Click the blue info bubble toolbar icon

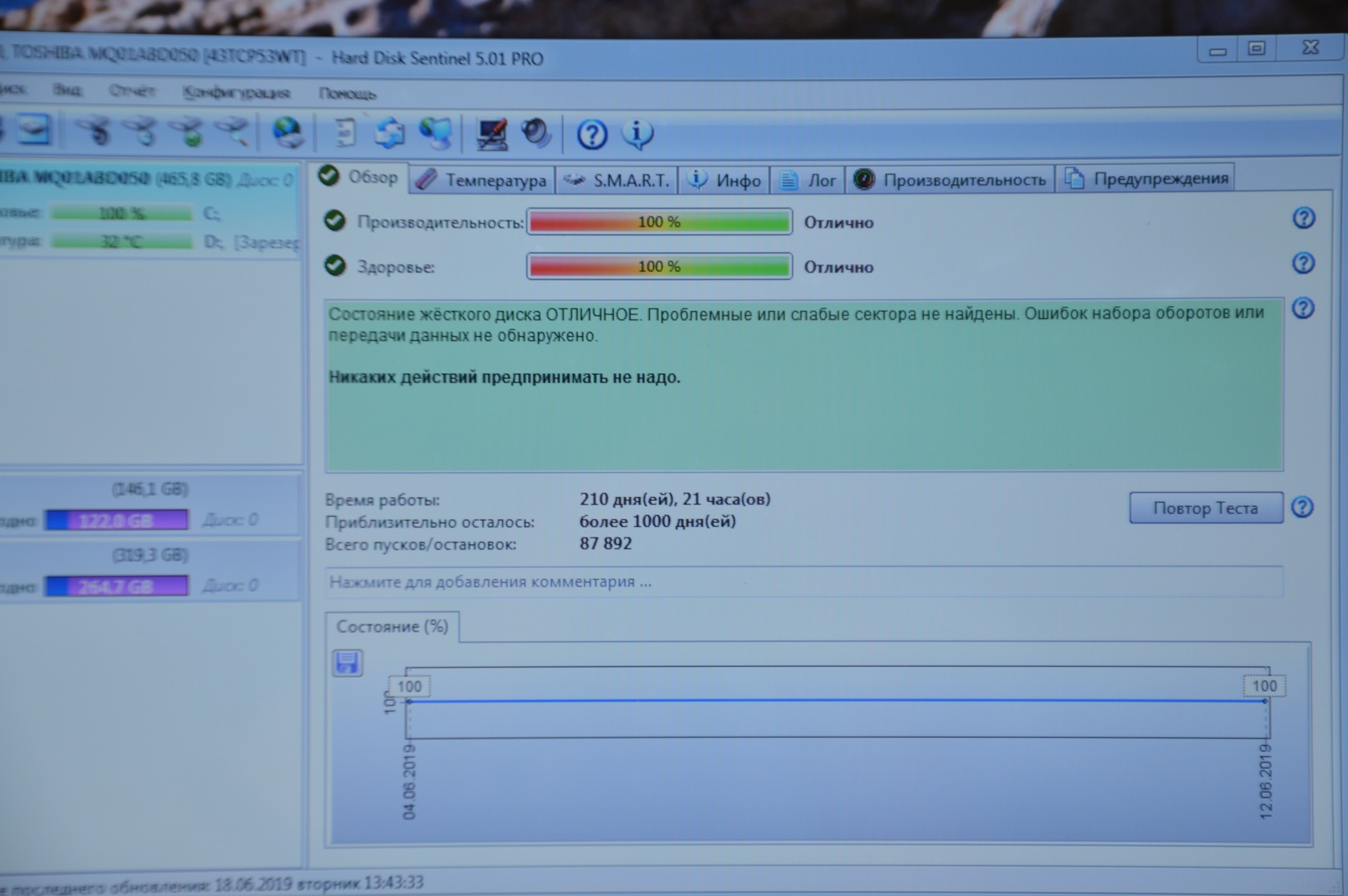(x=637, y=134)
